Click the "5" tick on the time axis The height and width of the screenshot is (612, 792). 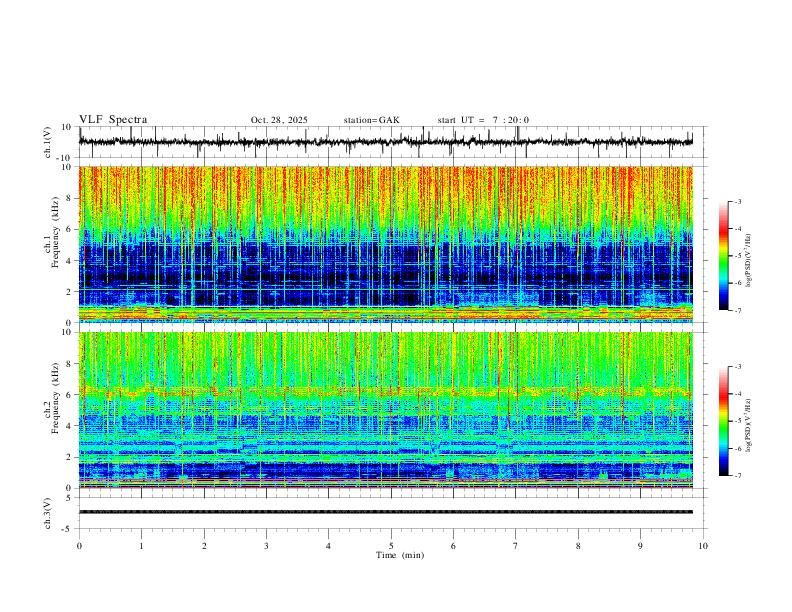391,546
